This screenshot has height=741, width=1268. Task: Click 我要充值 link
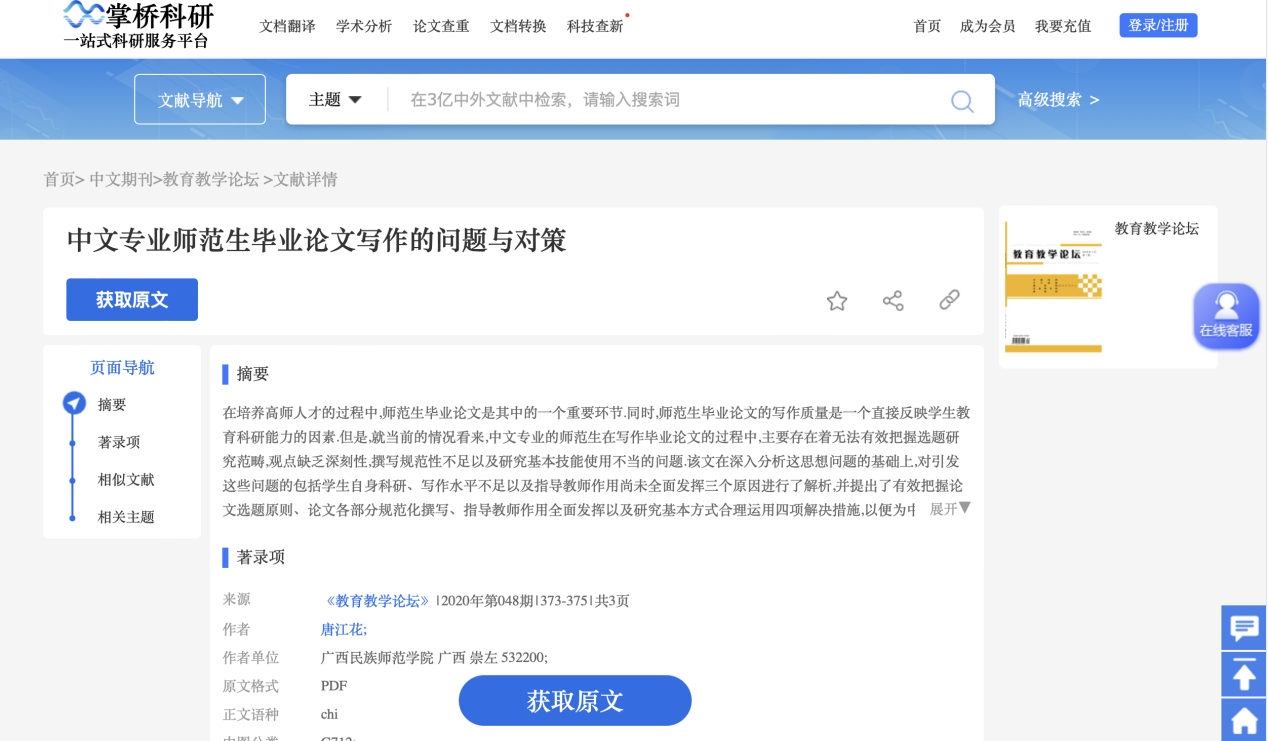(x=1063, y=26)
